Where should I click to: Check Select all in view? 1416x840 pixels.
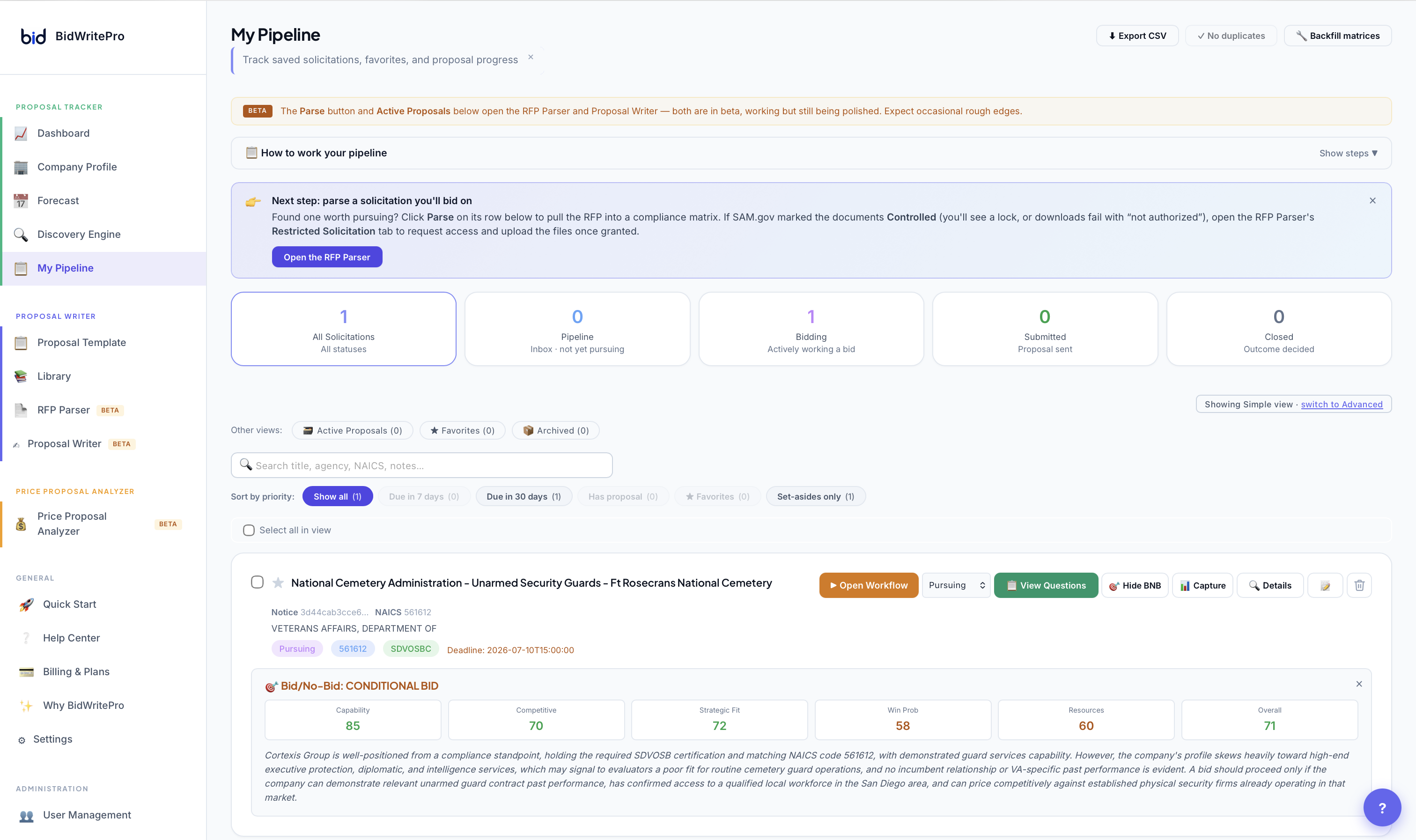tap(249, 531)
